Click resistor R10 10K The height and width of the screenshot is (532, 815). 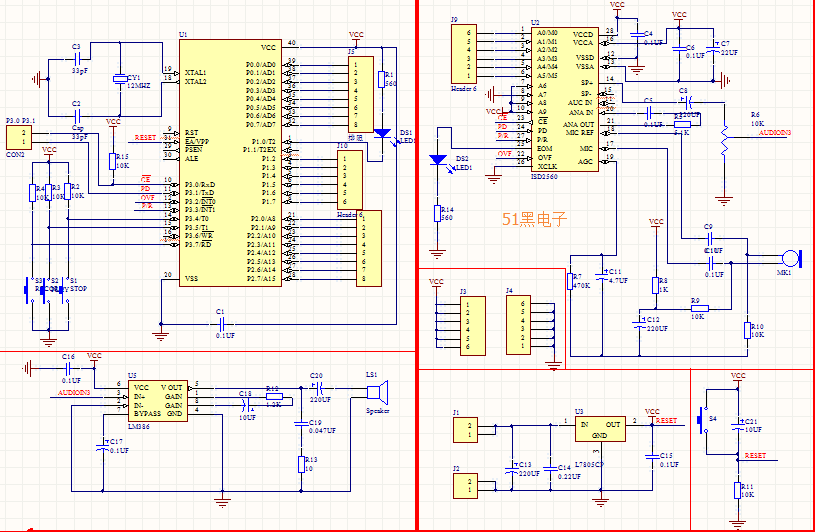pos(747,330)
